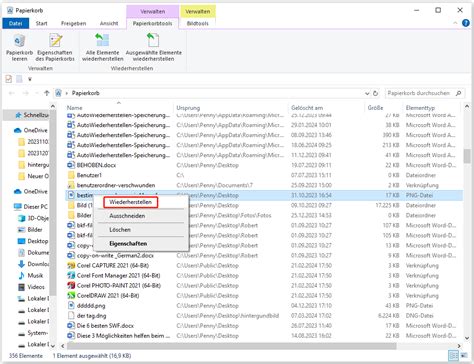The height and width of the screenshot is (364, 474).
Task: Click the quick access properties icon
Action: 9,79
